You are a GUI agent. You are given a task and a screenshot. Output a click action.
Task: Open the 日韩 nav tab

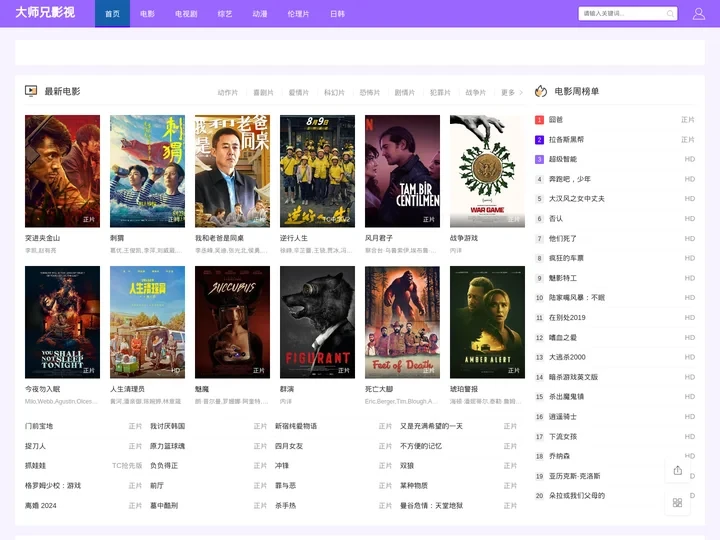pyautogui.click(x=338, y=14)
